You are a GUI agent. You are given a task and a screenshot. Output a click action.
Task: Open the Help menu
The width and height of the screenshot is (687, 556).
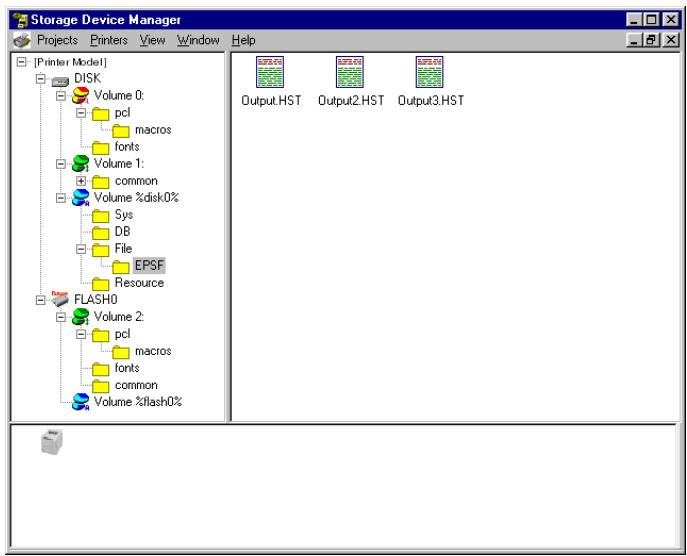tap(243, 40)
